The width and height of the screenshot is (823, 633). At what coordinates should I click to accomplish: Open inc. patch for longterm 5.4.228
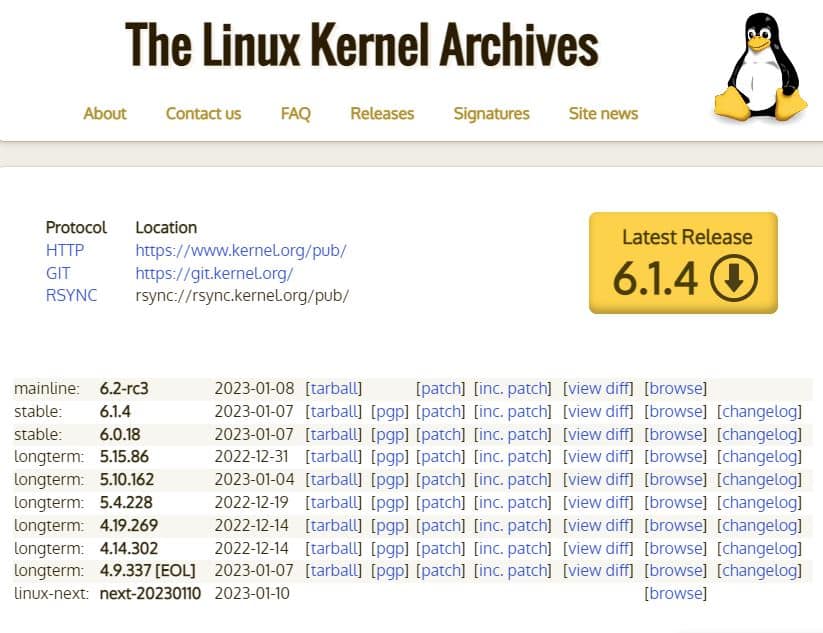click(513, 503)
